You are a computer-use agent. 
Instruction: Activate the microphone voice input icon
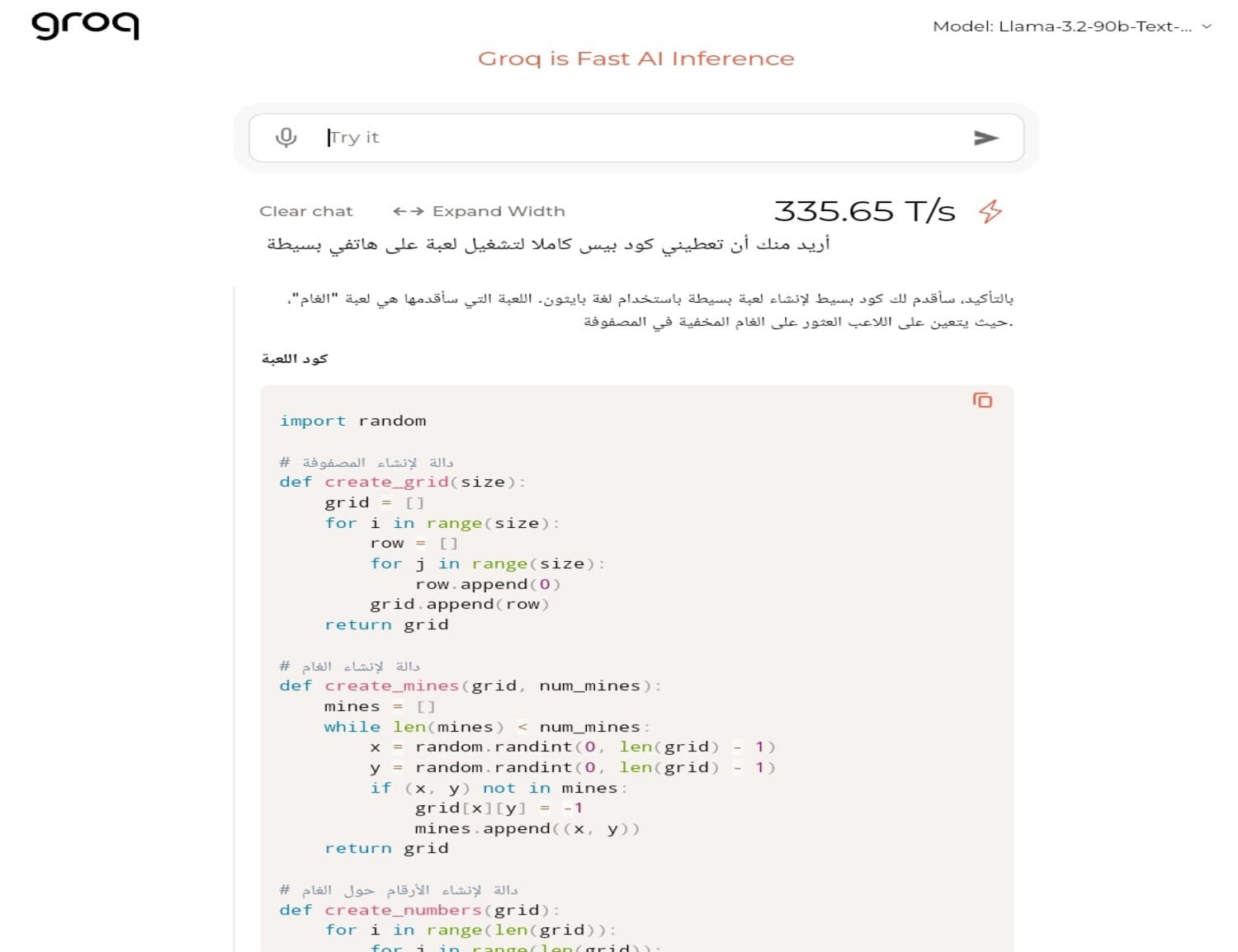click(286, 137)
